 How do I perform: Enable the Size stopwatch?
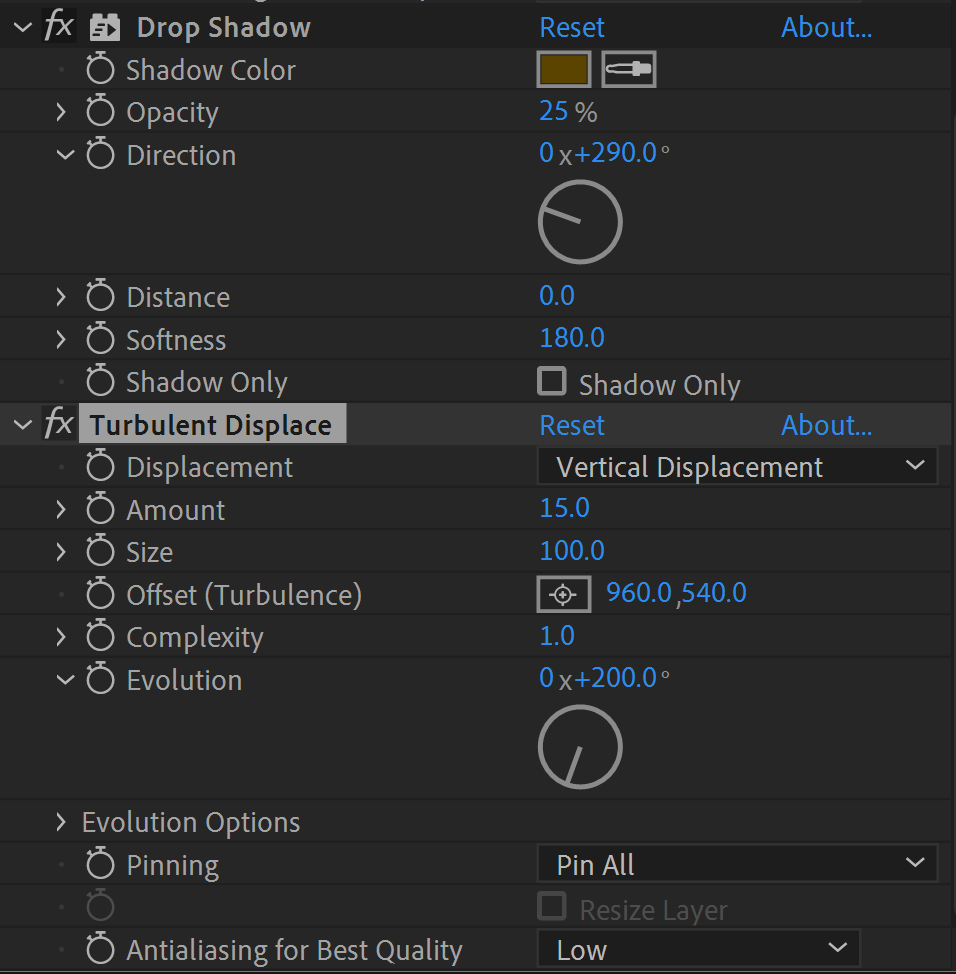(x=100, y=552)
